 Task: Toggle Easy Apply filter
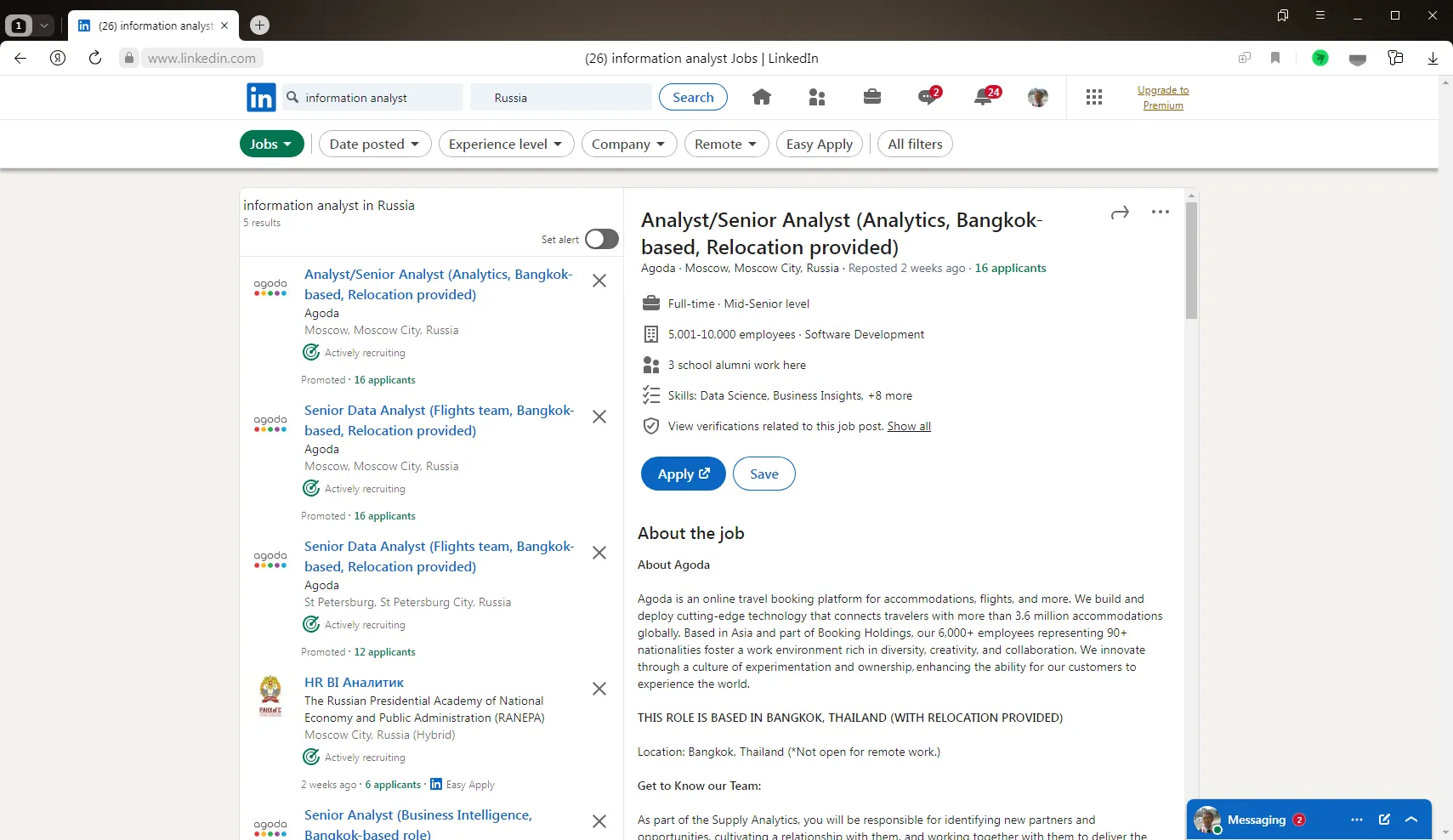820,145
